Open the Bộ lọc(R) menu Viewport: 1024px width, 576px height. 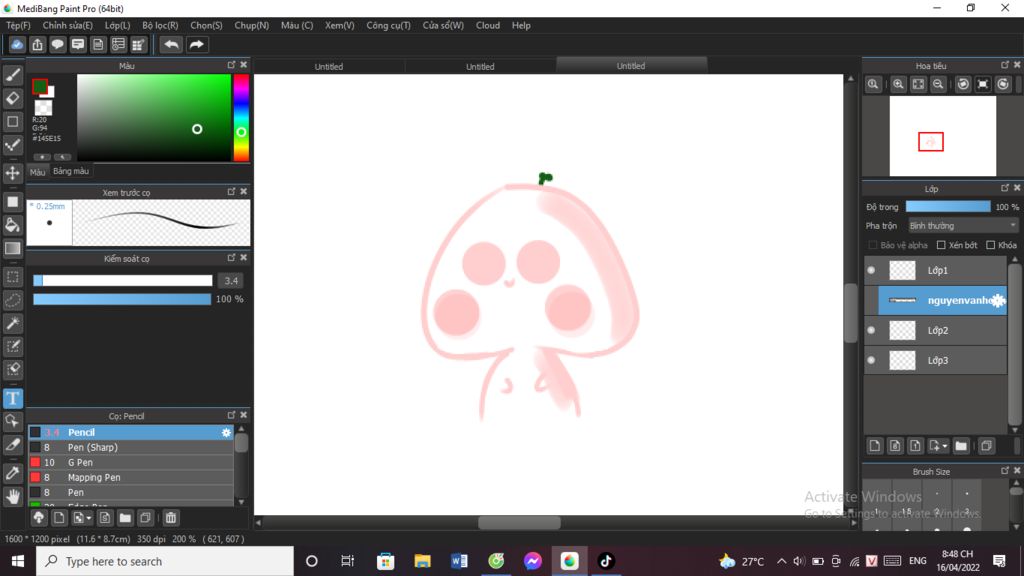click(160, 25)
